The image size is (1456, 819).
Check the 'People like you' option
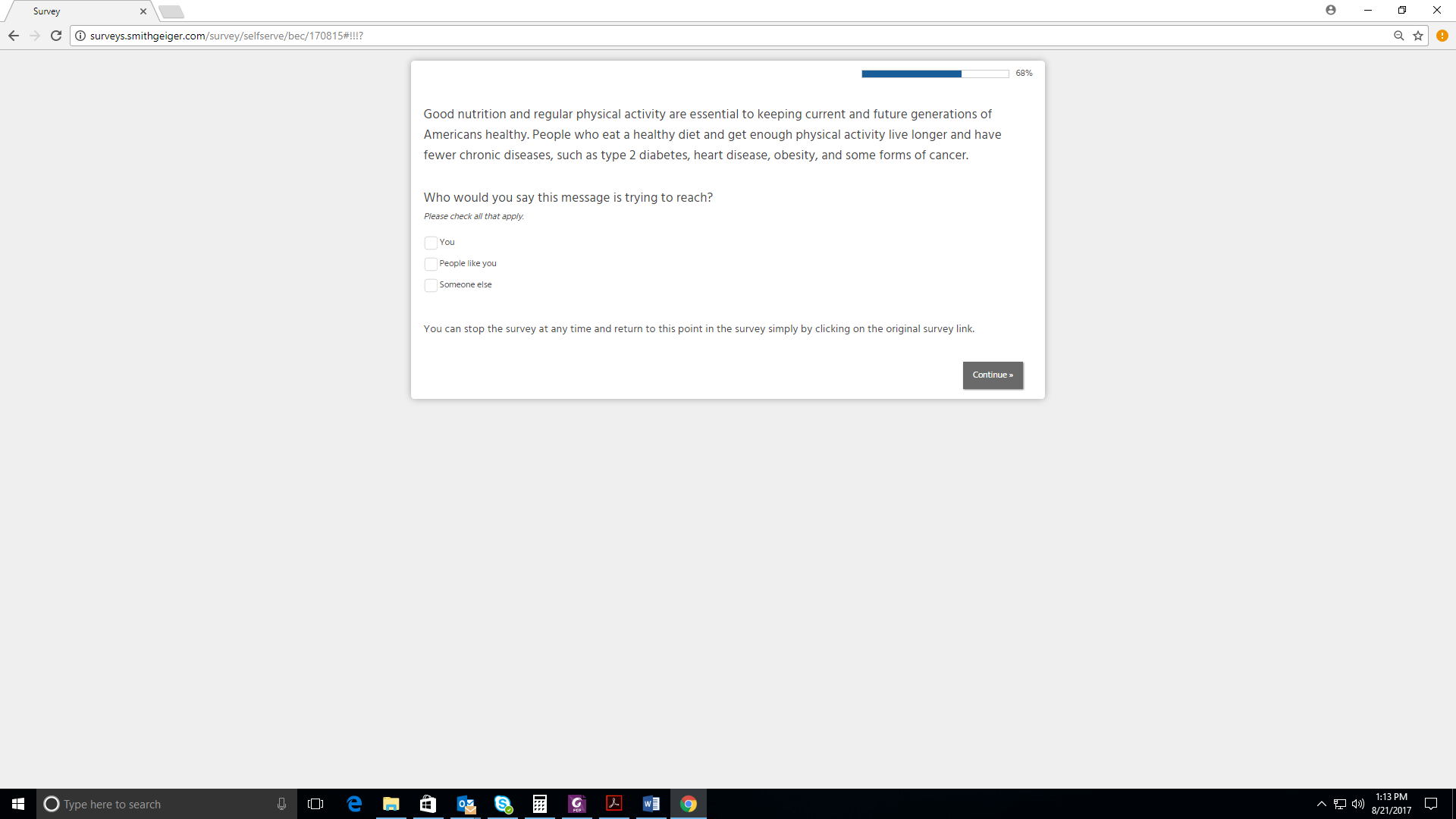[x=431, y=265]
